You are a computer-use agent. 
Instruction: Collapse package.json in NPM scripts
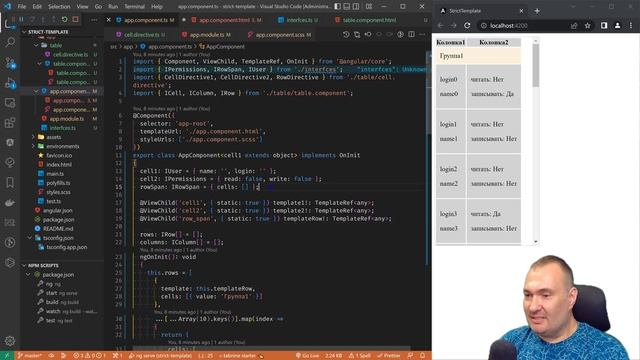coord(29,275)
